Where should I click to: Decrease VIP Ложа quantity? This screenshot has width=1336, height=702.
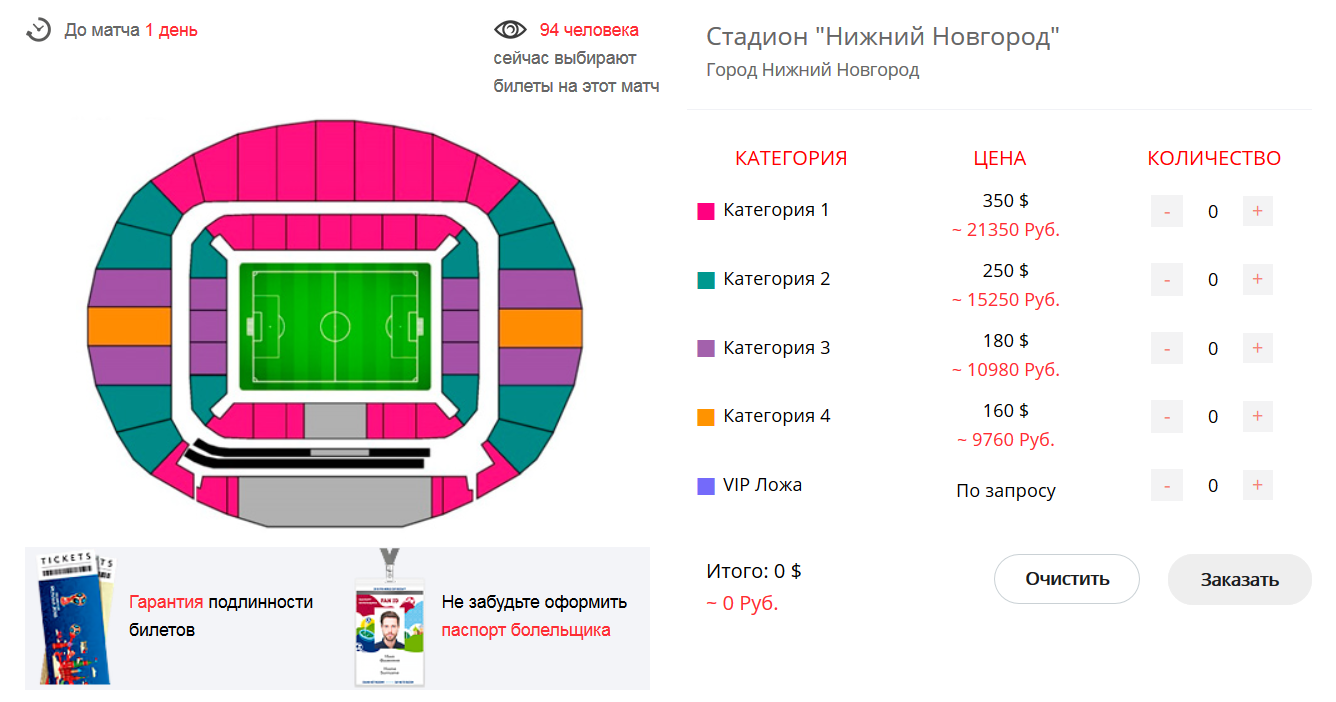[1167, 485]
